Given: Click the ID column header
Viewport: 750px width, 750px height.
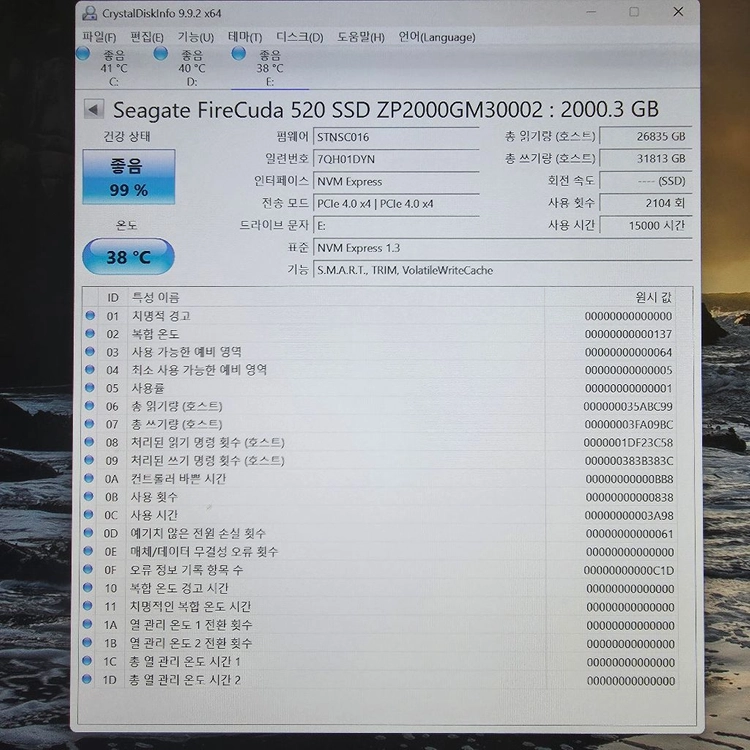Looking at the screenshot, I should [x=113, y=298].
